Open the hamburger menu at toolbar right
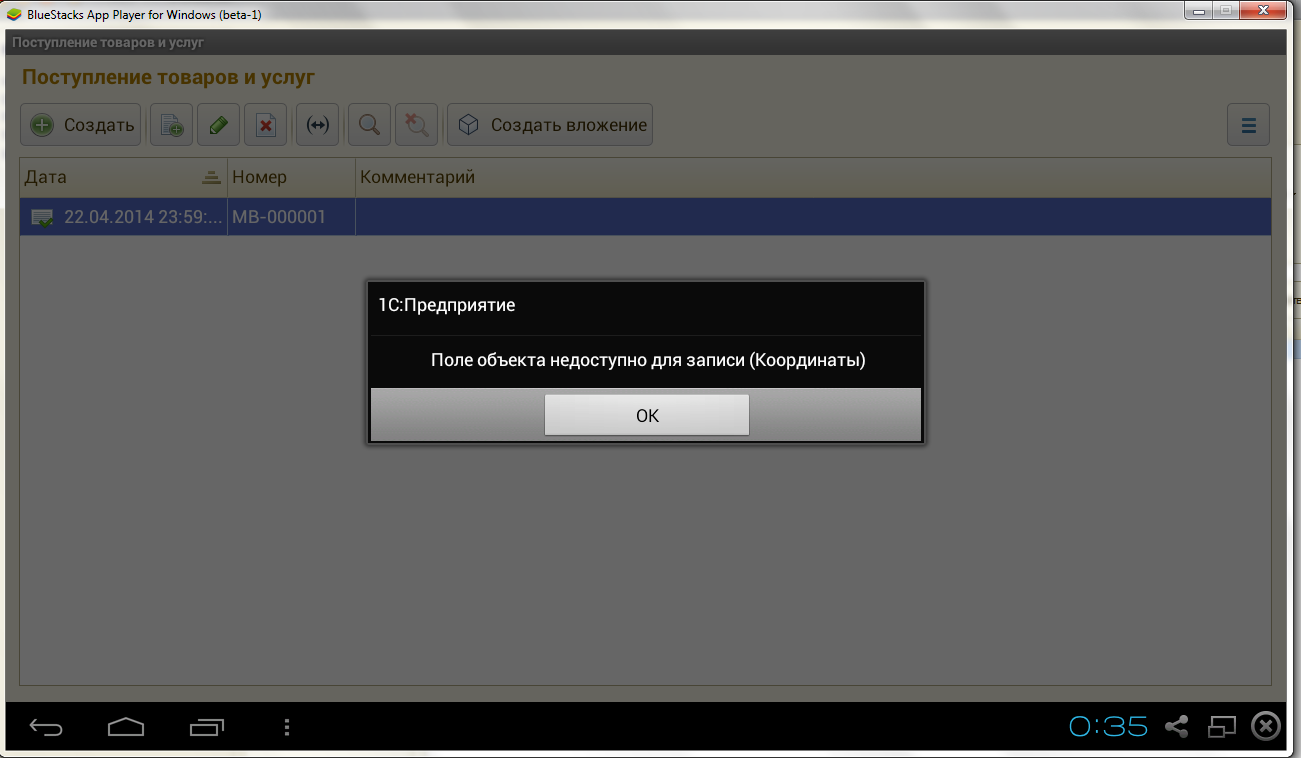This screenshot has height=758, width=1301. coord(1248,125)
